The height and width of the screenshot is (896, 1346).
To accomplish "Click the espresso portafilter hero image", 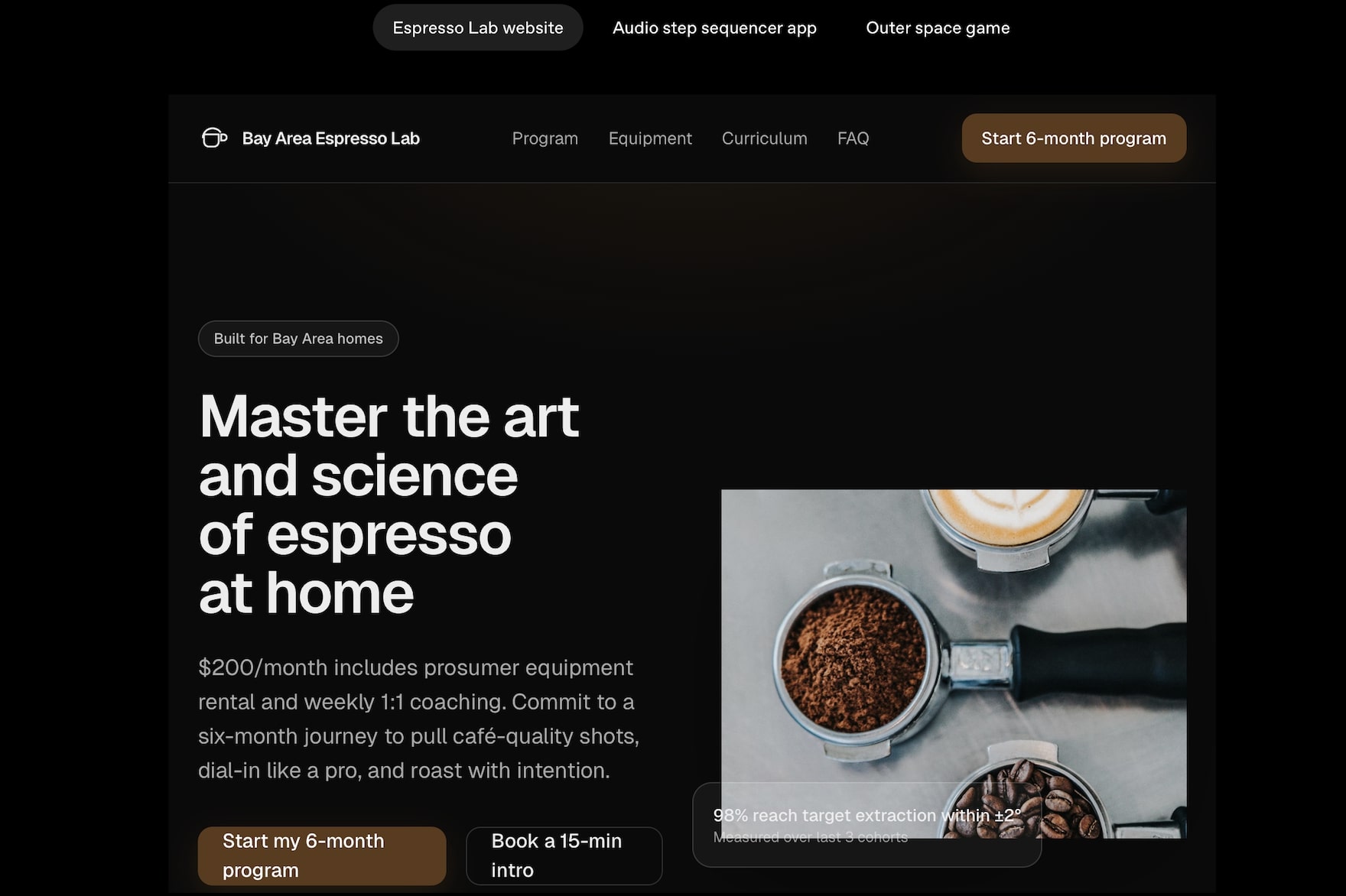I will pyautogui.click(x=954, y=664).
